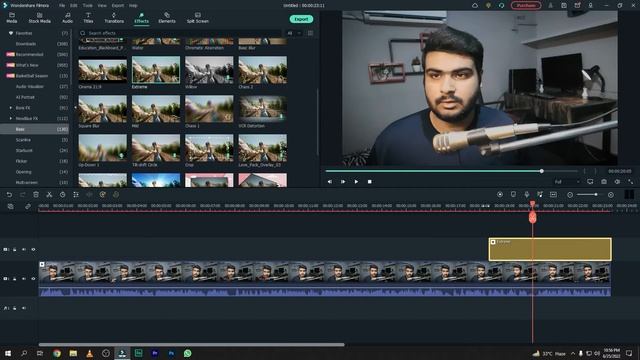The height and width of the screenshot is (360, 640).
Task: Open the user account icon
Action: tap(550, 6)
